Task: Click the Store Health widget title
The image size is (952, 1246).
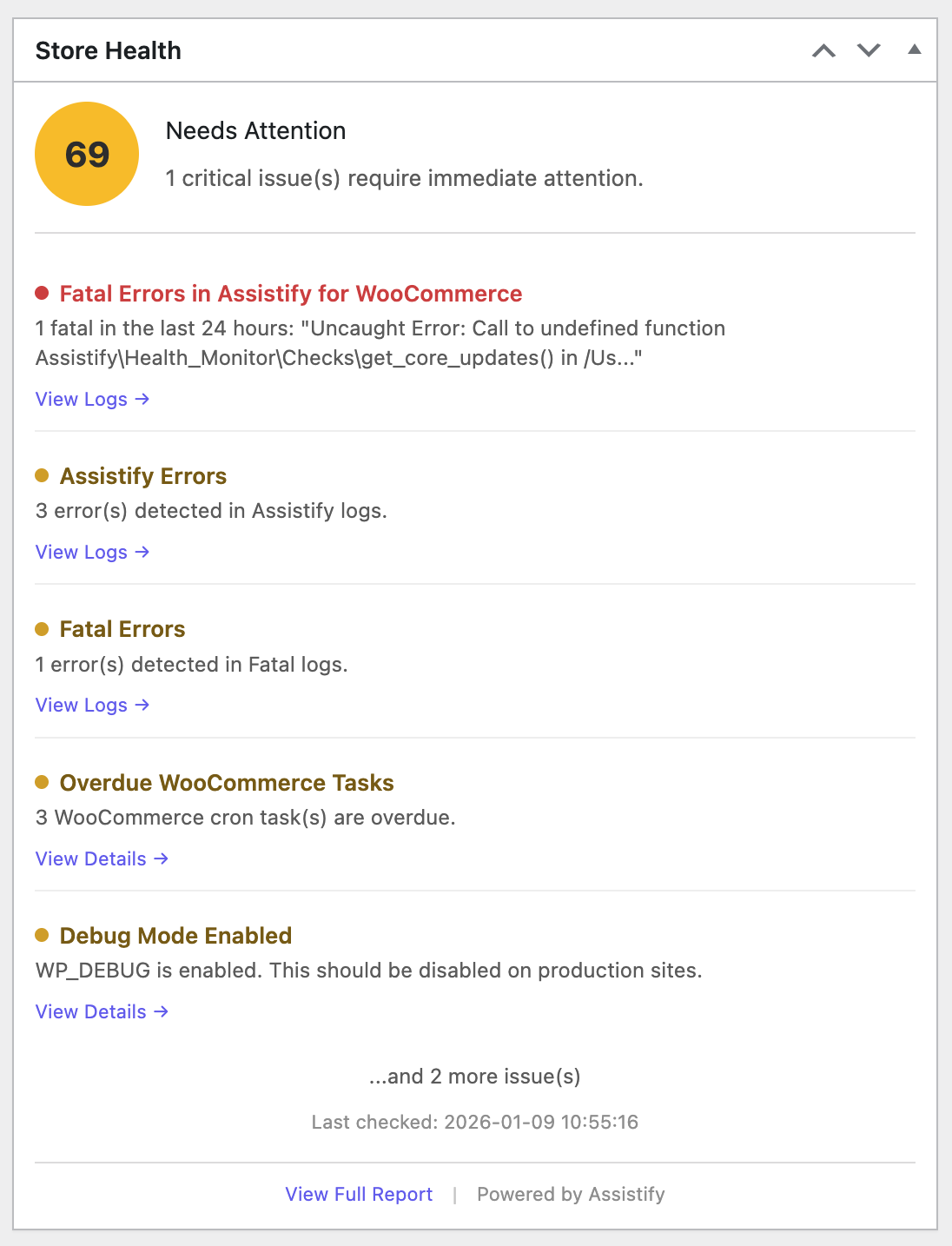Action: (108, 50)
